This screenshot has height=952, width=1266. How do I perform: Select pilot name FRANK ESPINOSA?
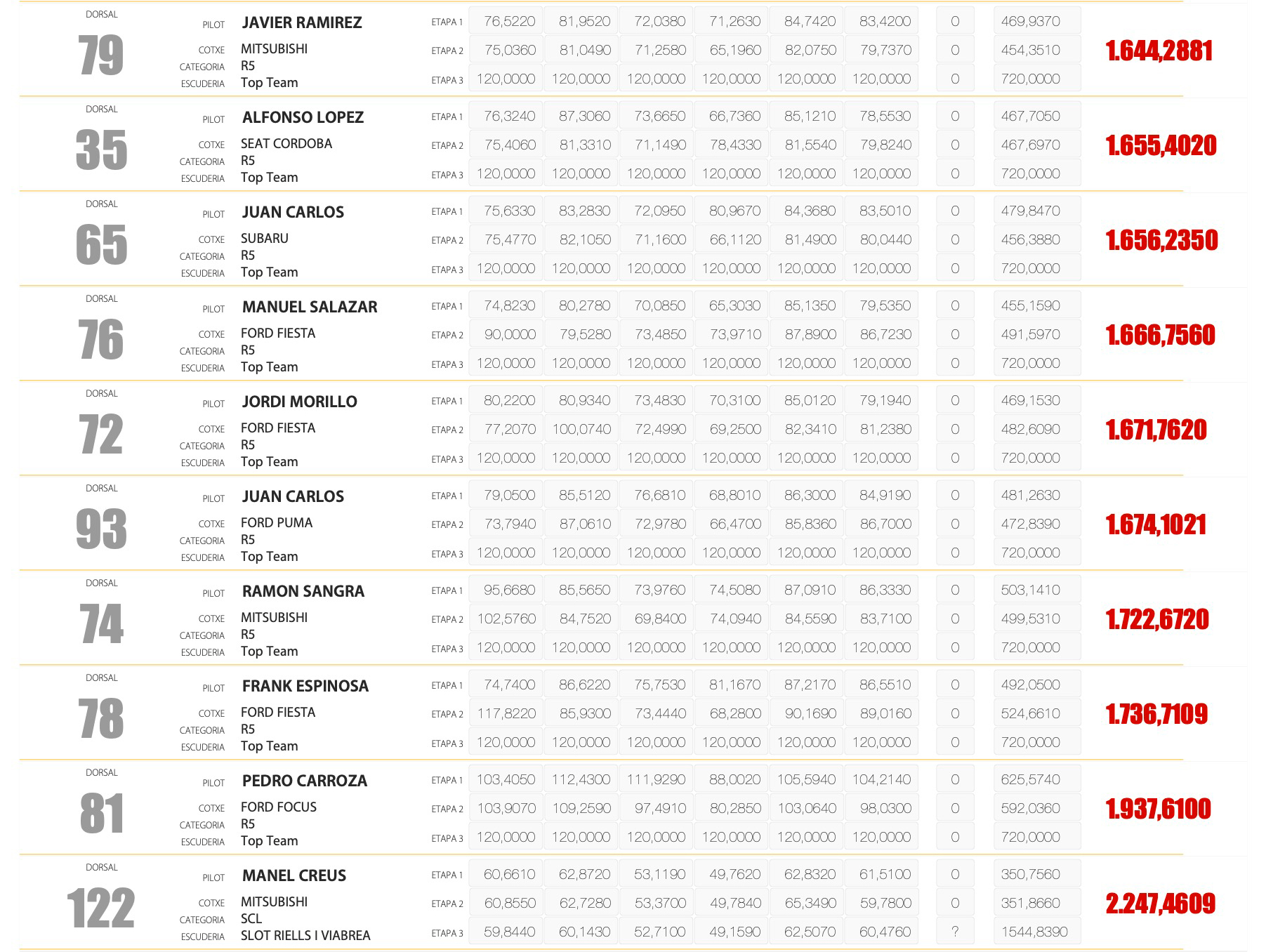coord(305,686)
